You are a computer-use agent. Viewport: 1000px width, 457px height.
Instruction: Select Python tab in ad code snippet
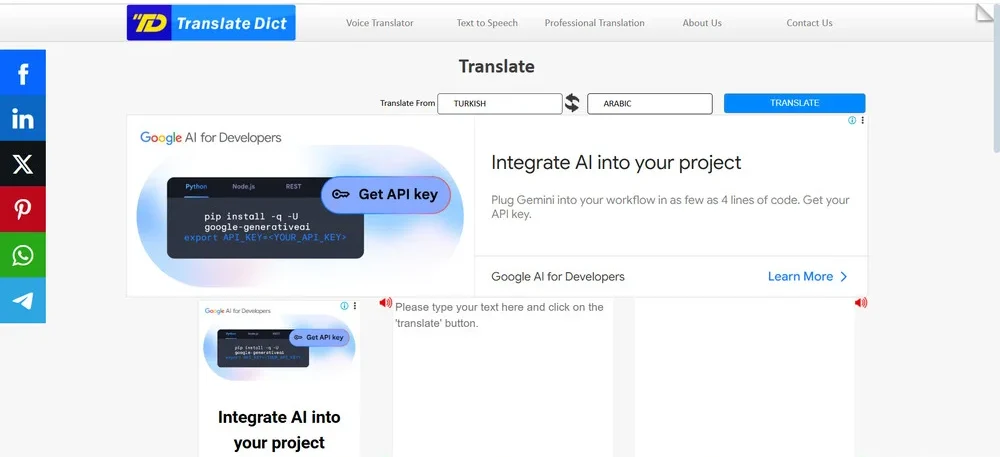pyautogui.click(x=196, y=187)
